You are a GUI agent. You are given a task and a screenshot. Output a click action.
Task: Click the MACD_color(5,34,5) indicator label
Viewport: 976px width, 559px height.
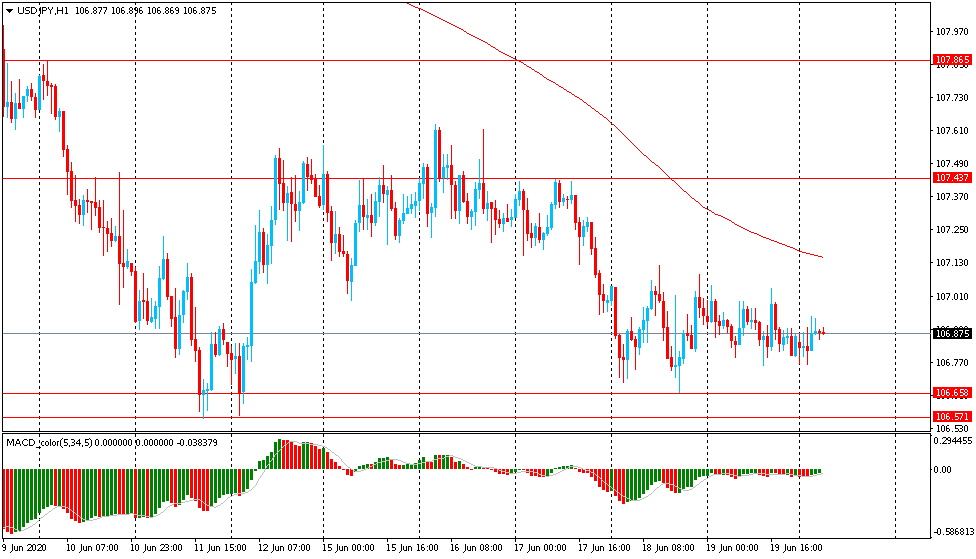[49, 442]
